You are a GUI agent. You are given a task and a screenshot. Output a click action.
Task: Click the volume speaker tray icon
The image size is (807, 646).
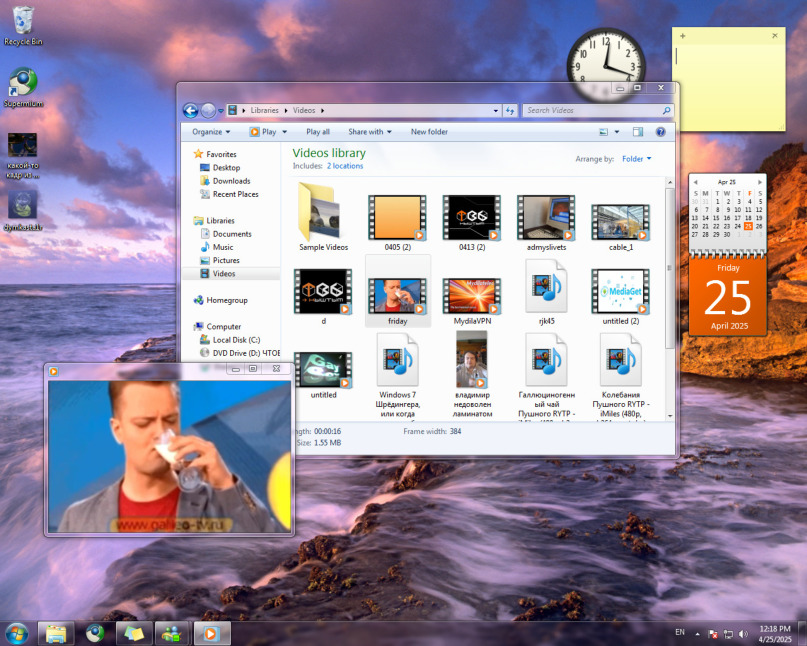(x=743, y=634)
